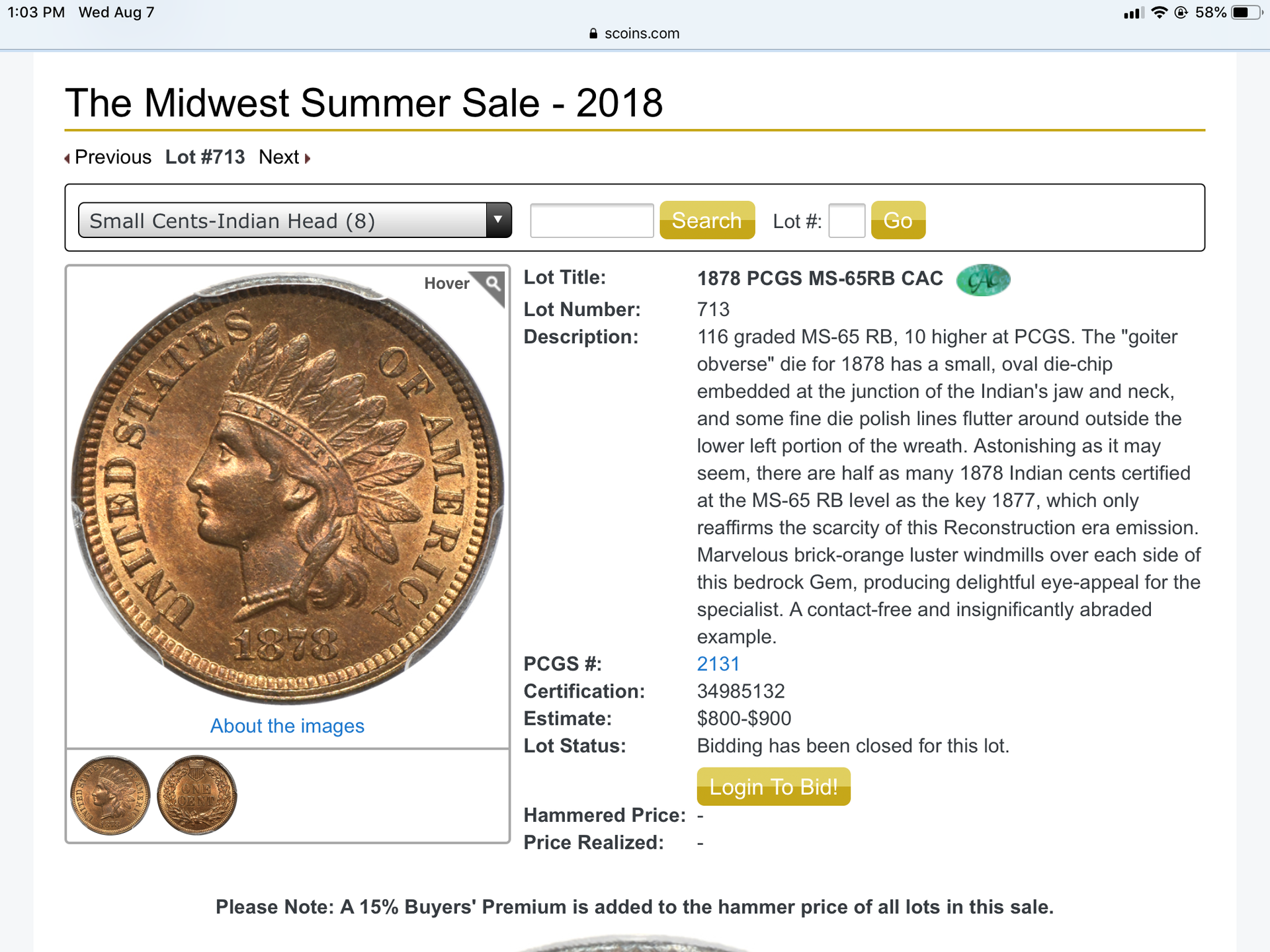
Task: Tap the cellular signal bars icon
Action: tap(1133, 13)
